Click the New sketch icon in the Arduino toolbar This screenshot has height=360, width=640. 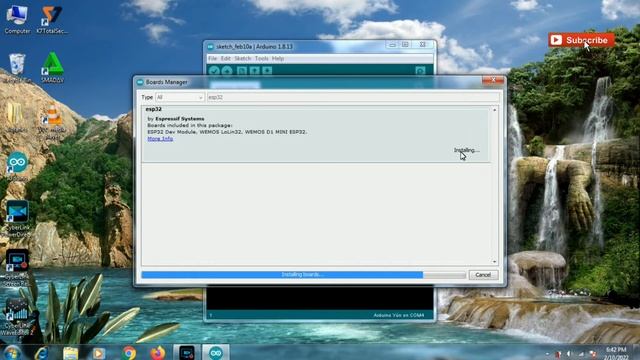tap(242, 71)
